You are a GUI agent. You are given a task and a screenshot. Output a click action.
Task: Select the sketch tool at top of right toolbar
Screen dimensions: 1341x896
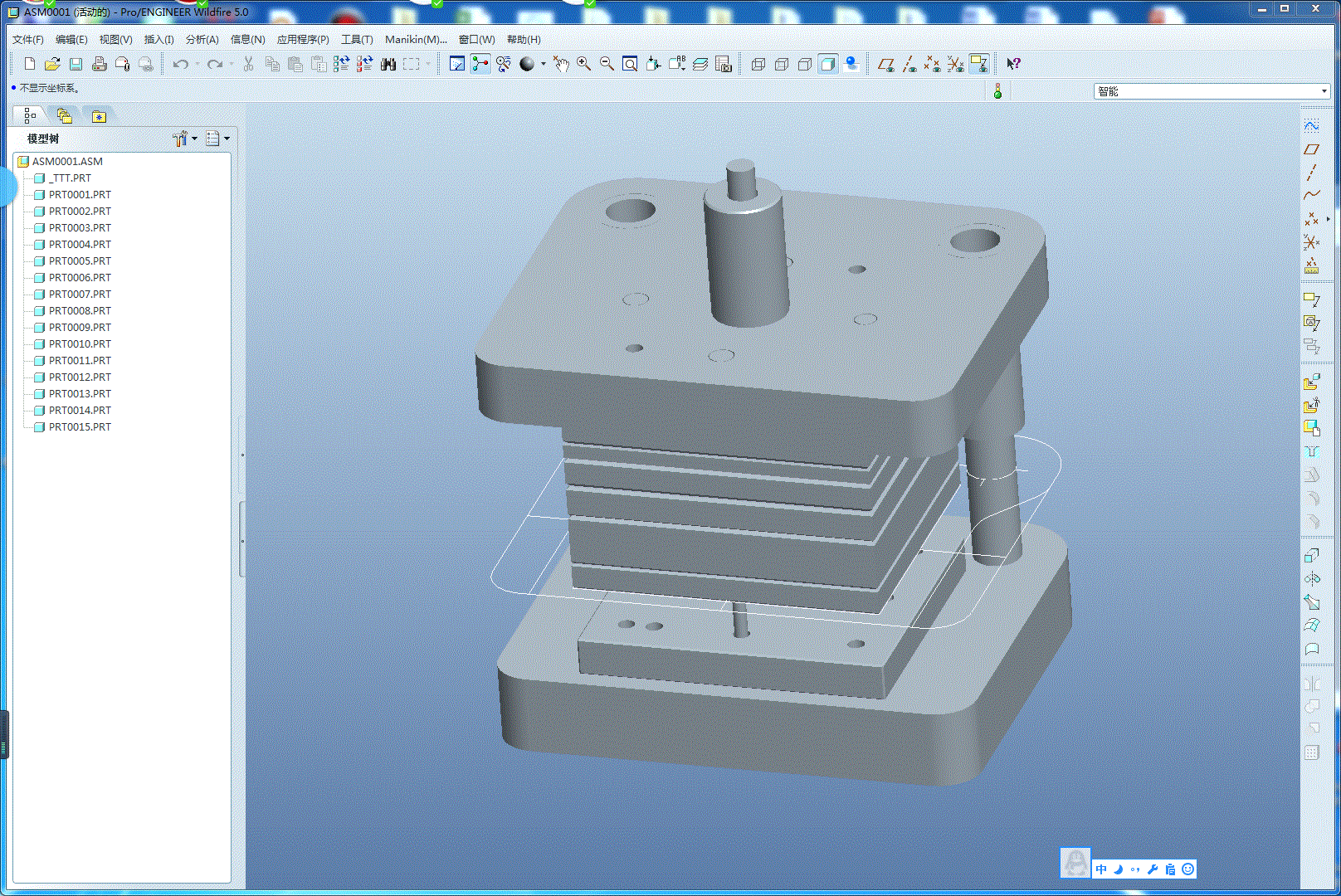pyautogui.click(x=1311, y=125)
